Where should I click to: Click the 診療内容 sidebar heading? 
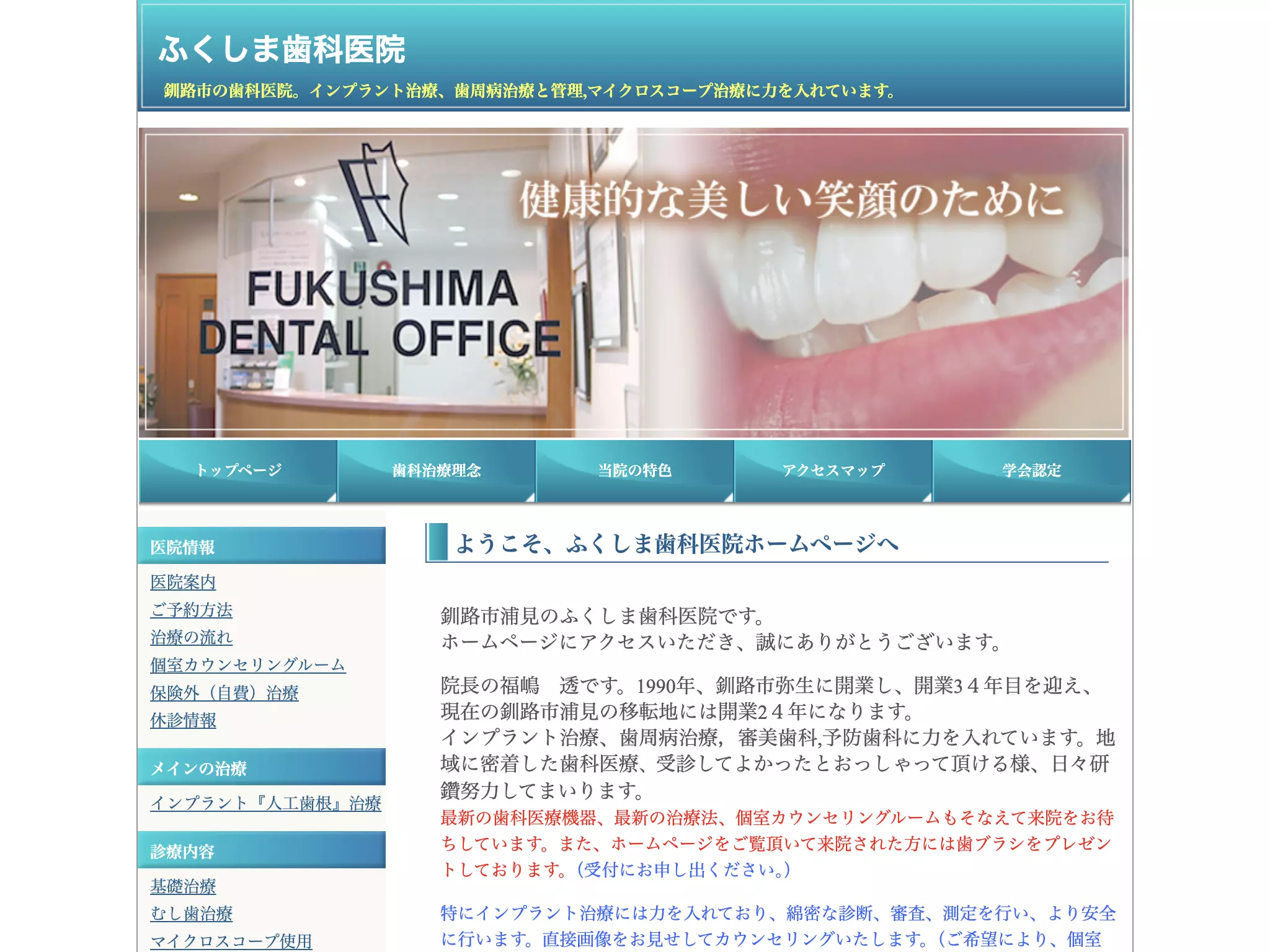262,850
